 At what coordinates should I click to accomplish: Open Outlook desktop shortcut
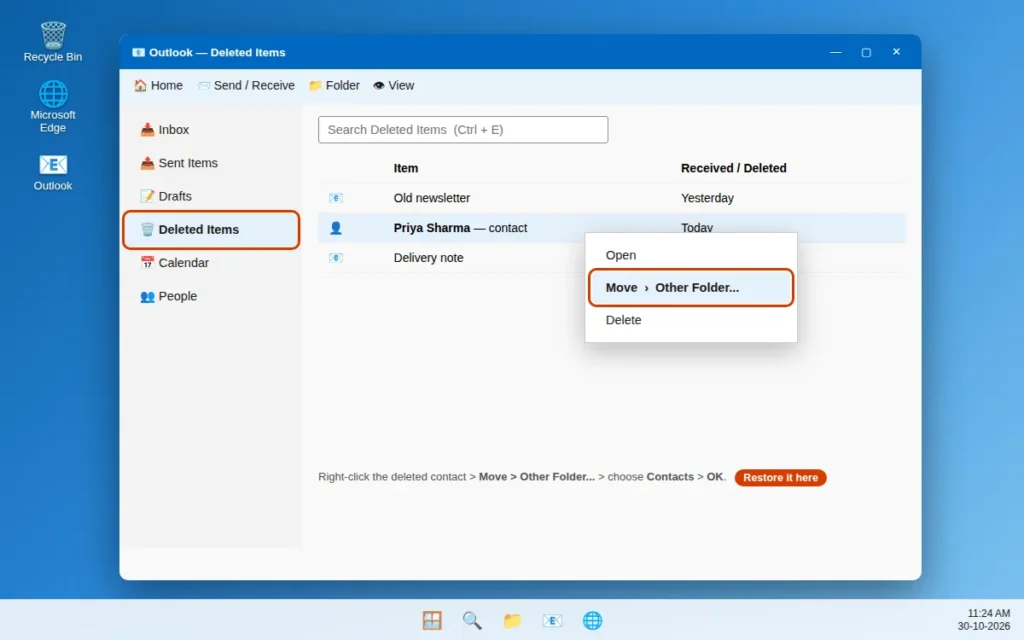click(x=53, y=172)
